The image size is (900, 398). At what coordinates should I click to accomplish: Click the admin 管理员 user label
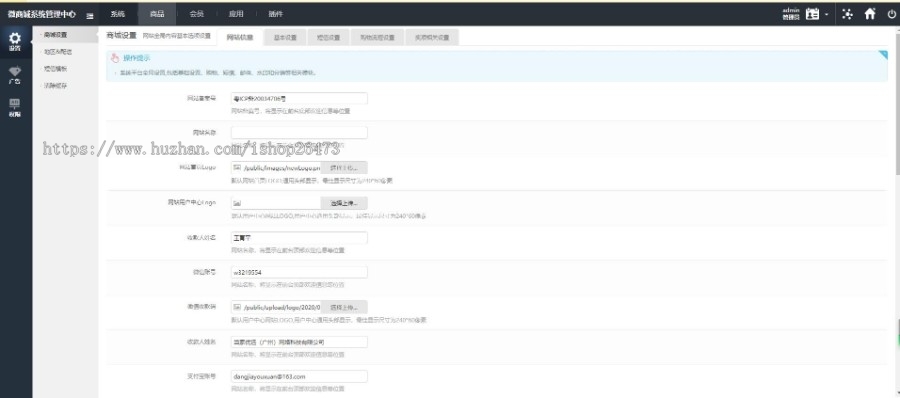point(791,14)
